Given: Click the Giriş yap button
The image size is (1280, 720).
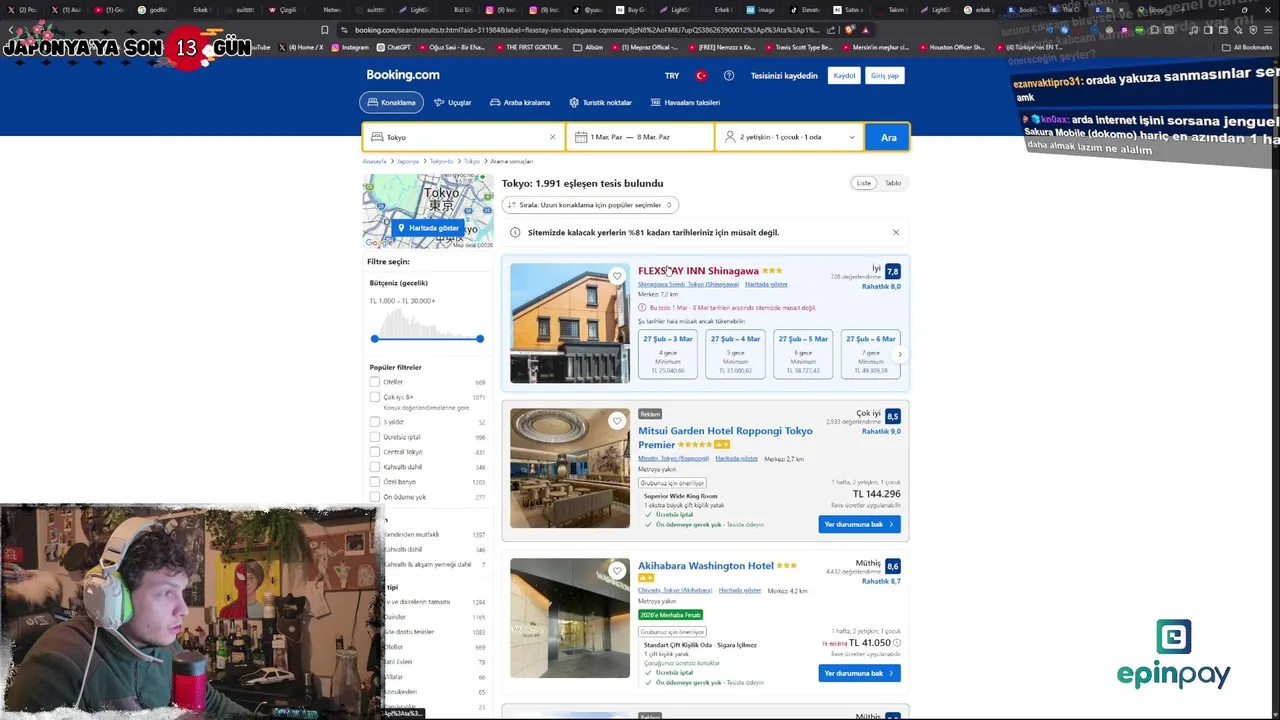Looking at the screenshot, I should [885, 76].
